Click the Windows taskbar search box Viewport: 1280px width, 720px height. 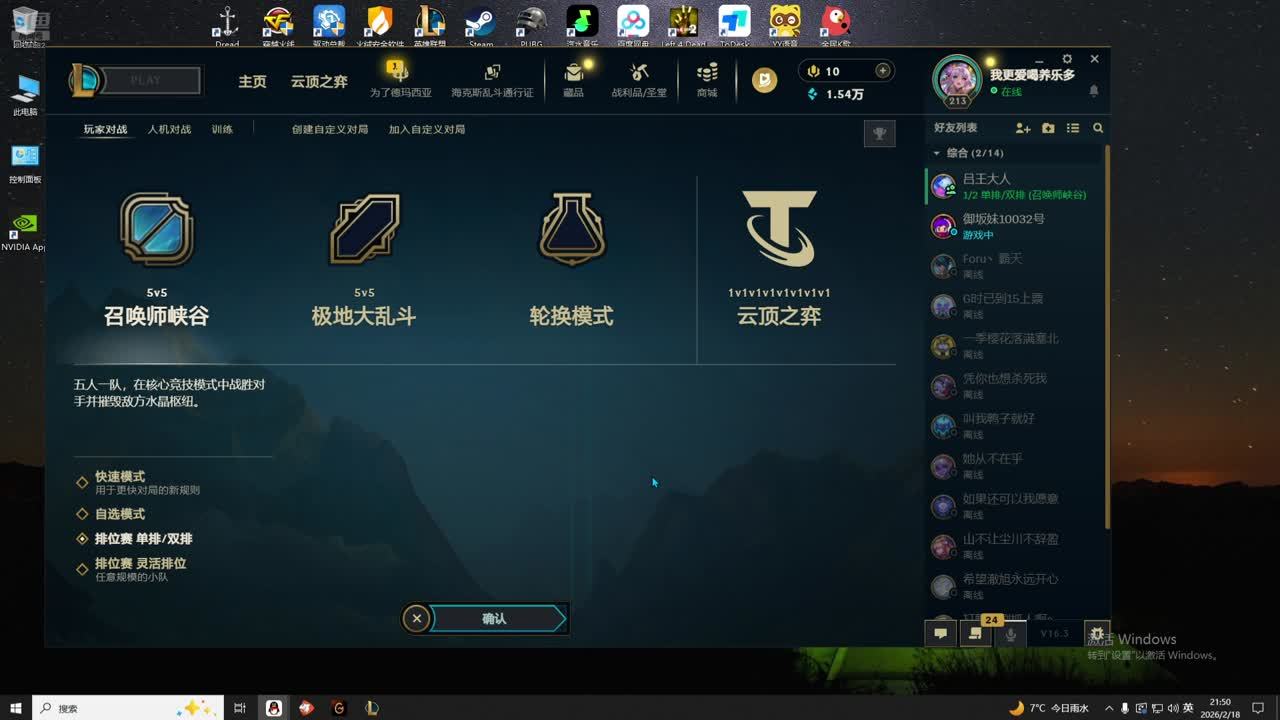128,708
